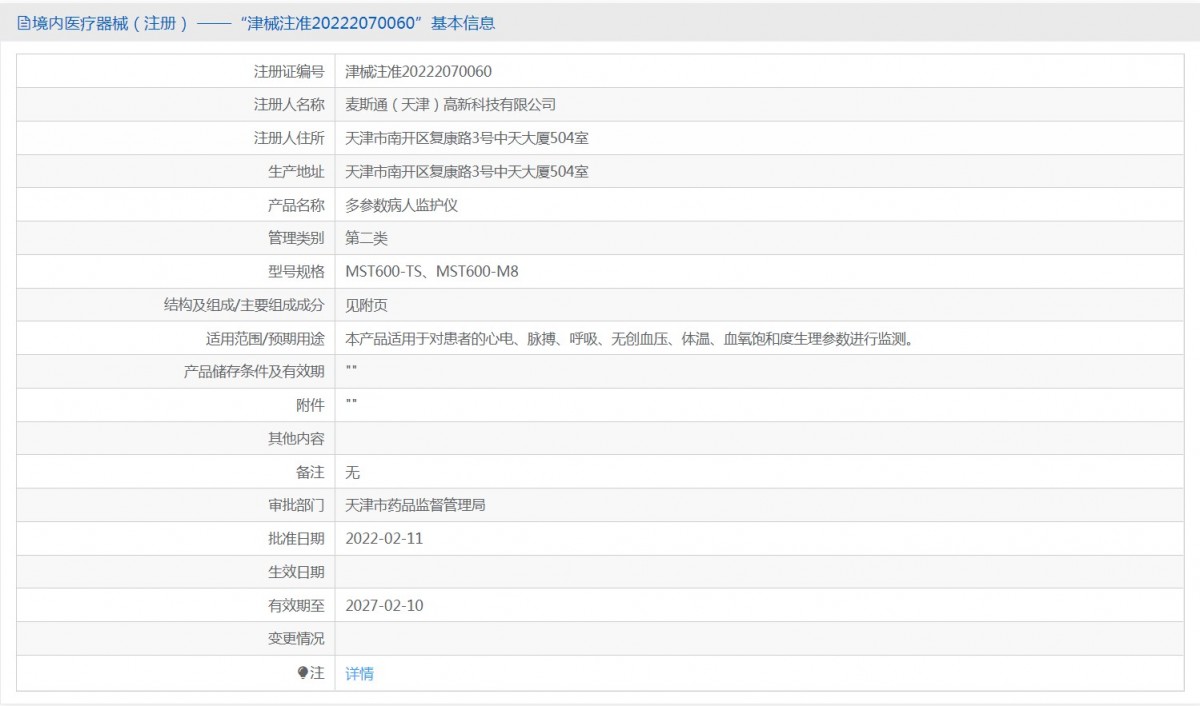Click the registrant name 麦斯通（天津）高新科技有限公司
1200x706 pixels.
coord(450,104)
